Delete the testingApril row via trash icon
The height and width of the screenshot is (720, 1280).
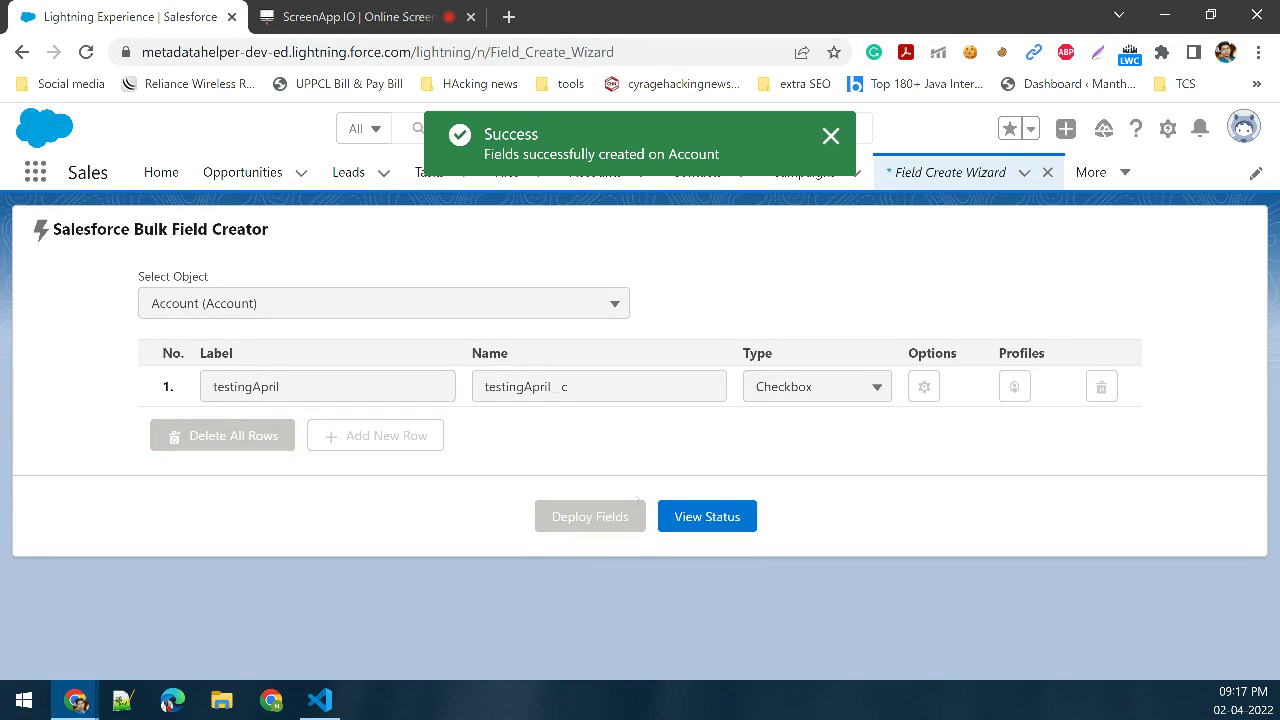coord(1100,385)
